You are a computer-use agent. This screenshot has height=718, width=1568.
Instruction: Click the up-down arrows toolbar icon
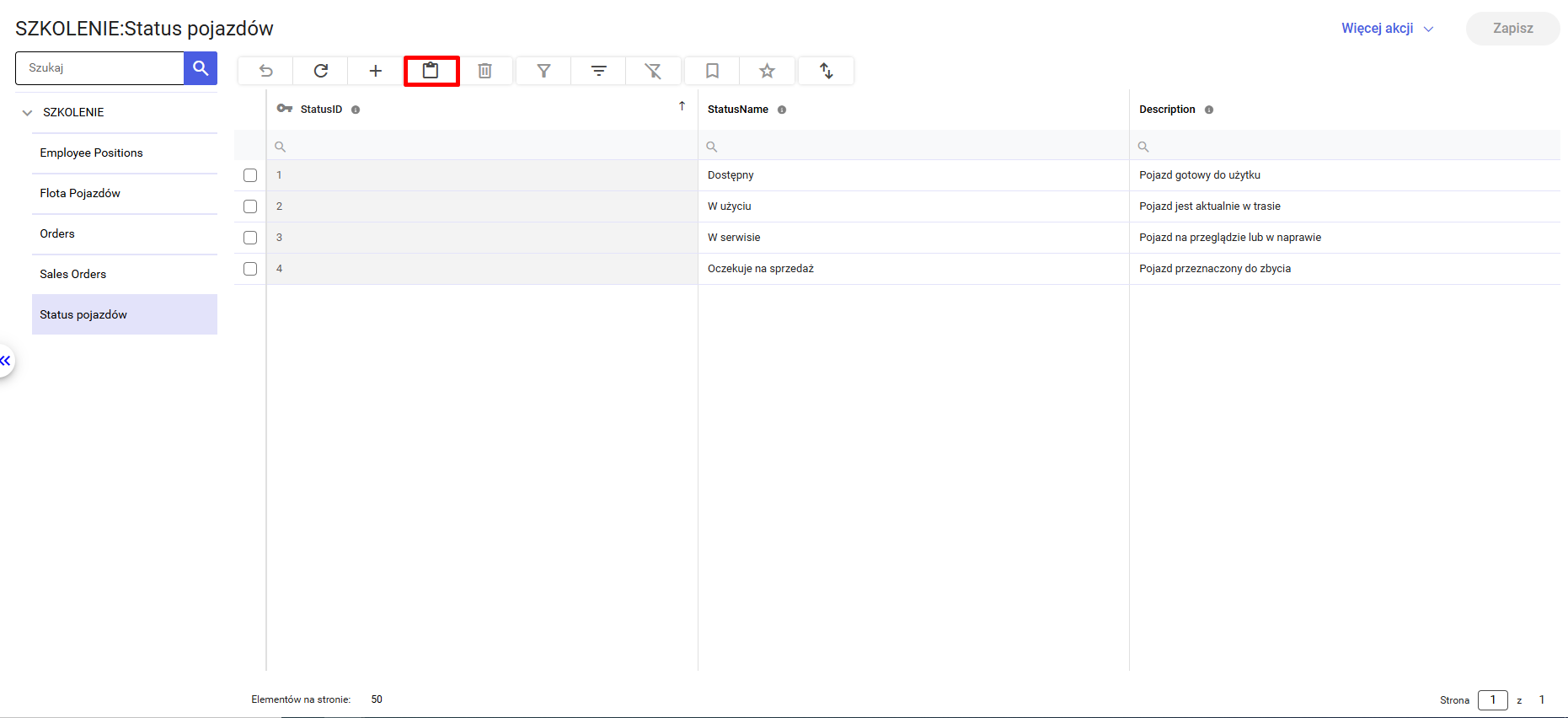tap(827, 71)
